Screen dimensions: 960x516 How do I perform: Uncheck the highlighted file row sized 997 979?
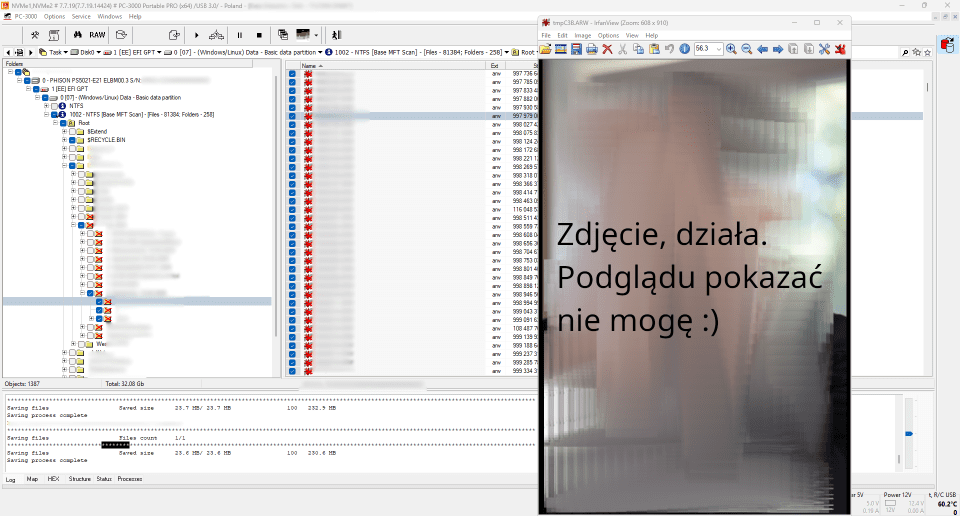[x=292, y=116]
